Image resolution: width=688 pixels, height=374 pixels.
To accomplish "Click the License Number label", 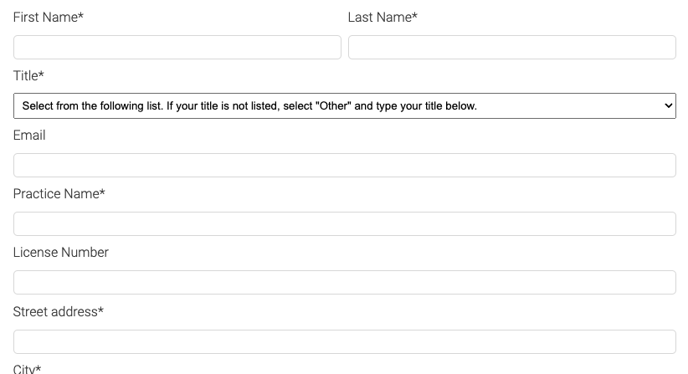I will (61, 252).
